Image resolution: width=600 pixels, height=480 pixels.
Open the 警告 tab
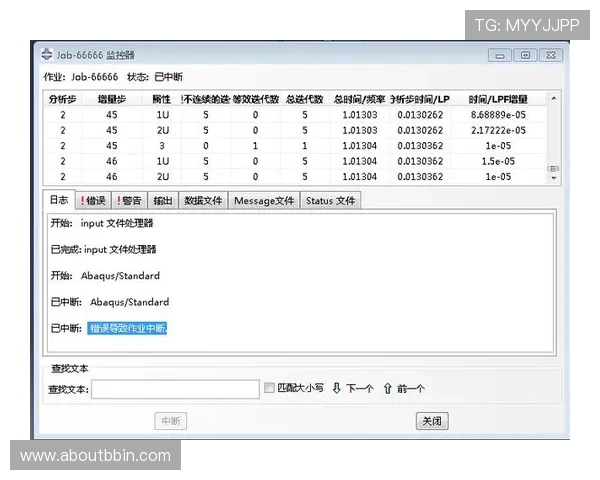pyautogui.click(x=129, y=201)
